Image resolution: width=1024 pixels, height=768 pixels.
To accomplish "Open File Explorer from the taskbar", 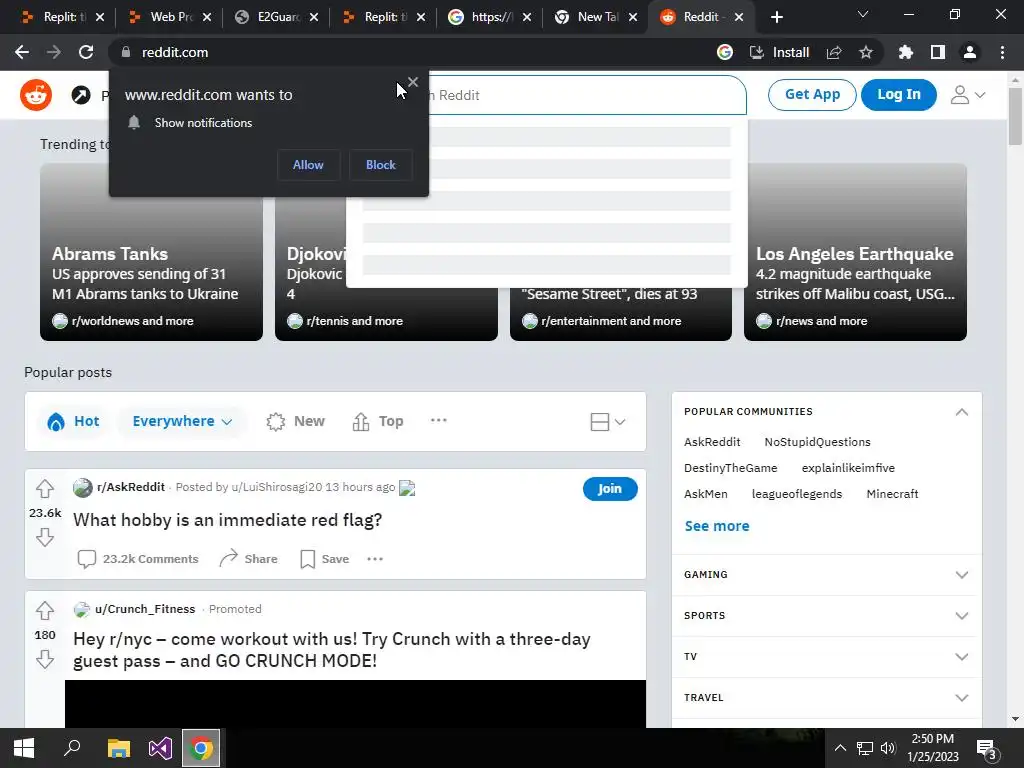I will [x=118, y=748].
